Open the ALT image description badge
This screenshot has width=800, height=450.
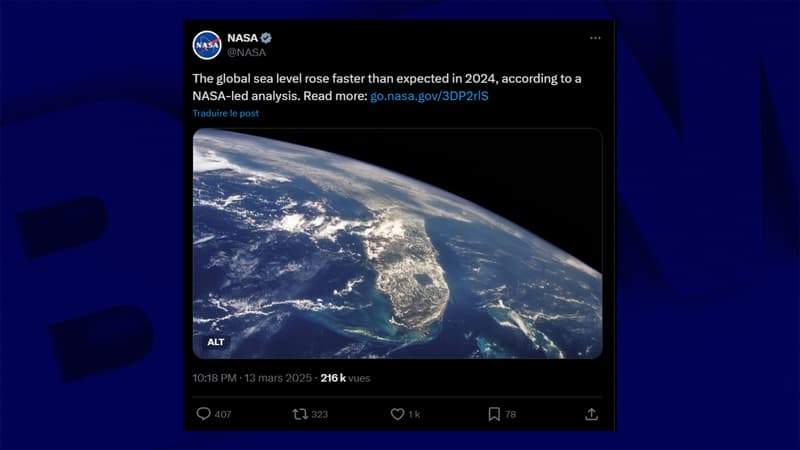216,342
